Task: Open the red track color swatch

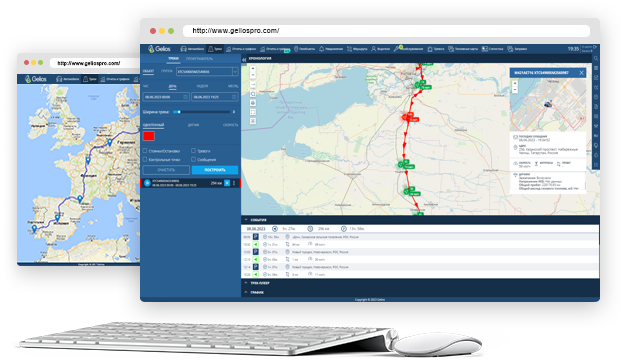Action: [x=149, y=136]
